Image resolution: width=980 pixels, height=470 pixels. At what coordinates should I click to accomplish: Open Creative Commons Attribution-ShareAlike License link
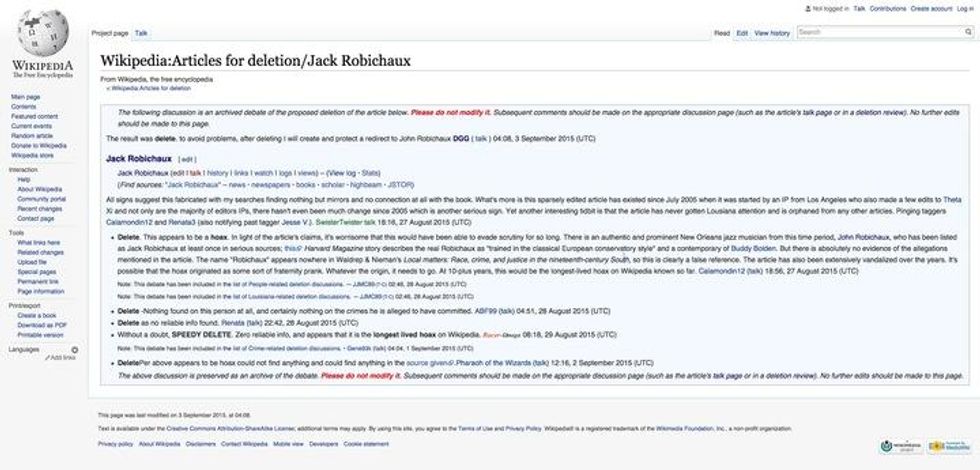point(230,429)
